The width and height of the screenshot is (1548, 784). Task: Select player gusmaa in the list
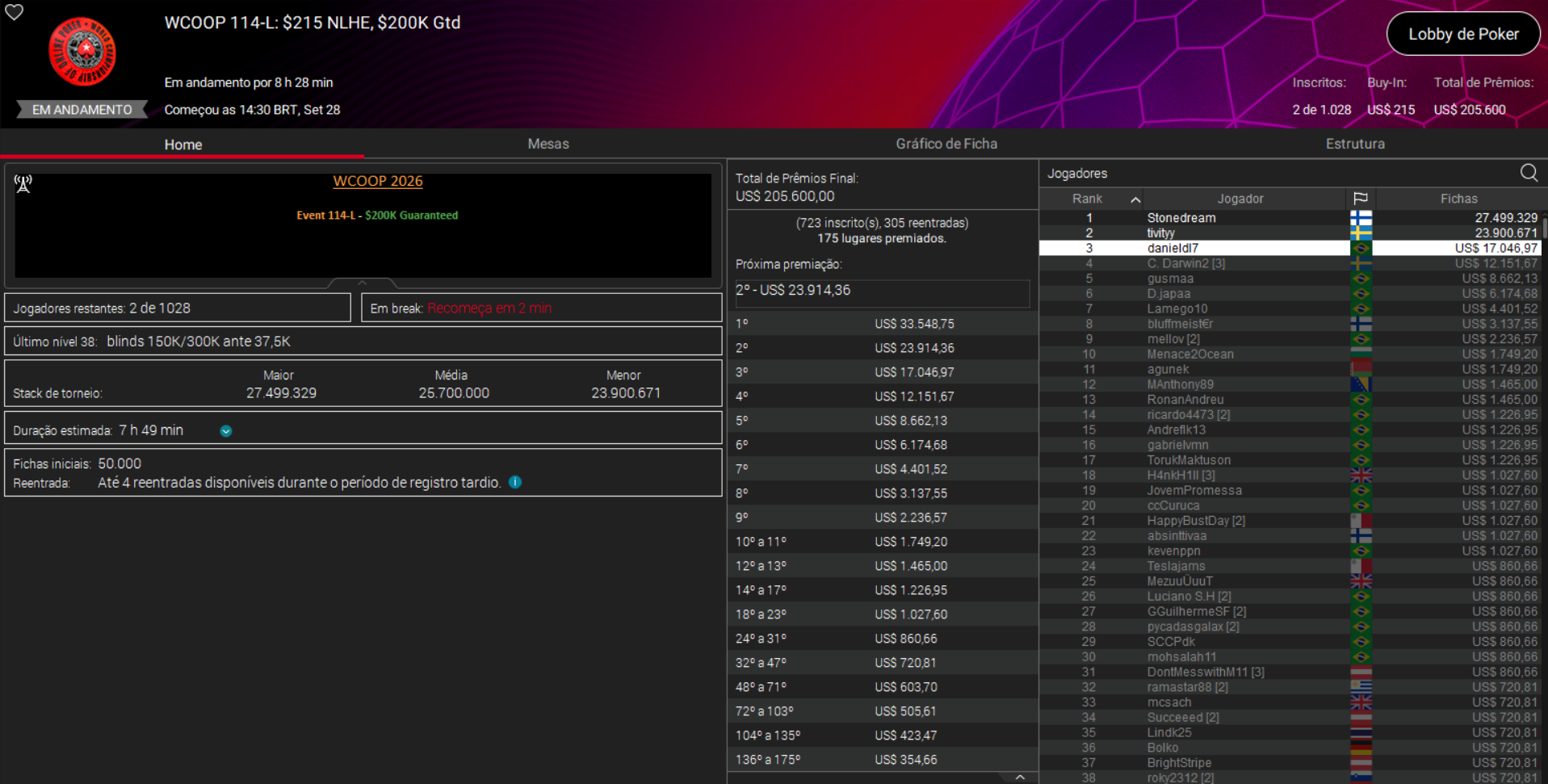(1290, 279)
